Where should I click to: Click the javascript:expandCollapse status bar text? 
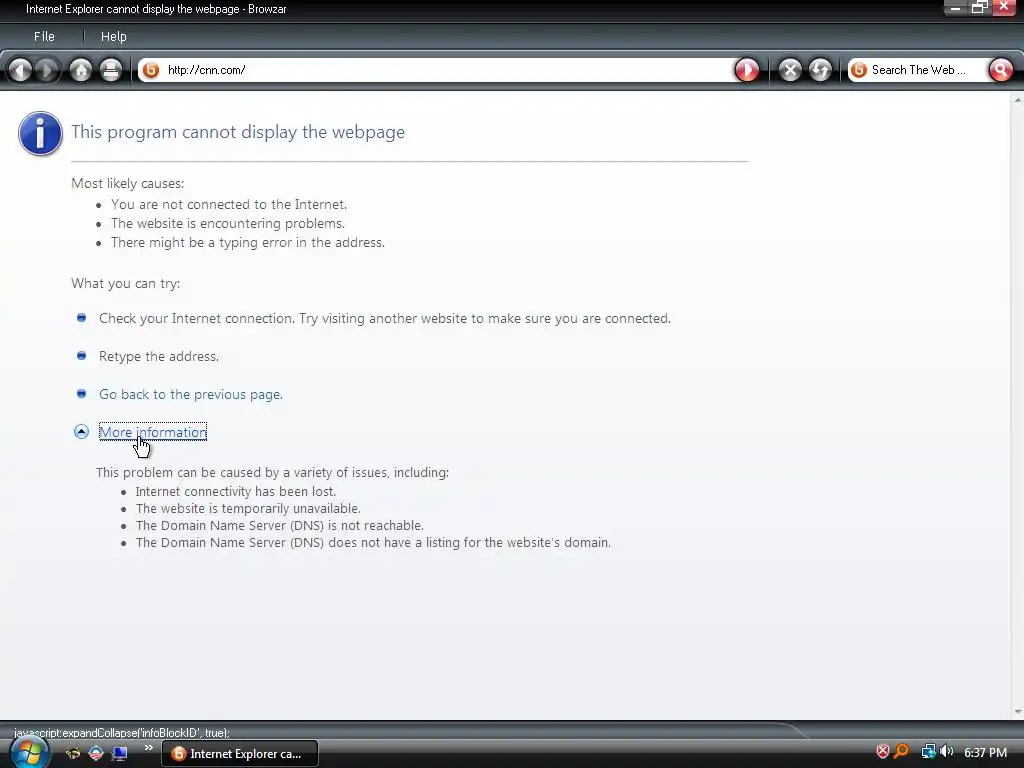[122, 733]
